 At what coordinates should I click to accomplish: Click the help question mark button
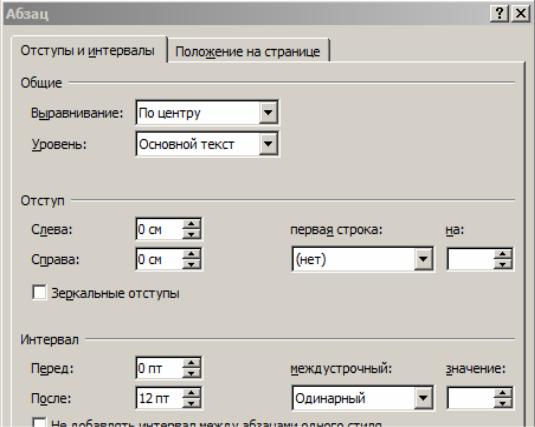pyautogui.click(x=499, y=13)
